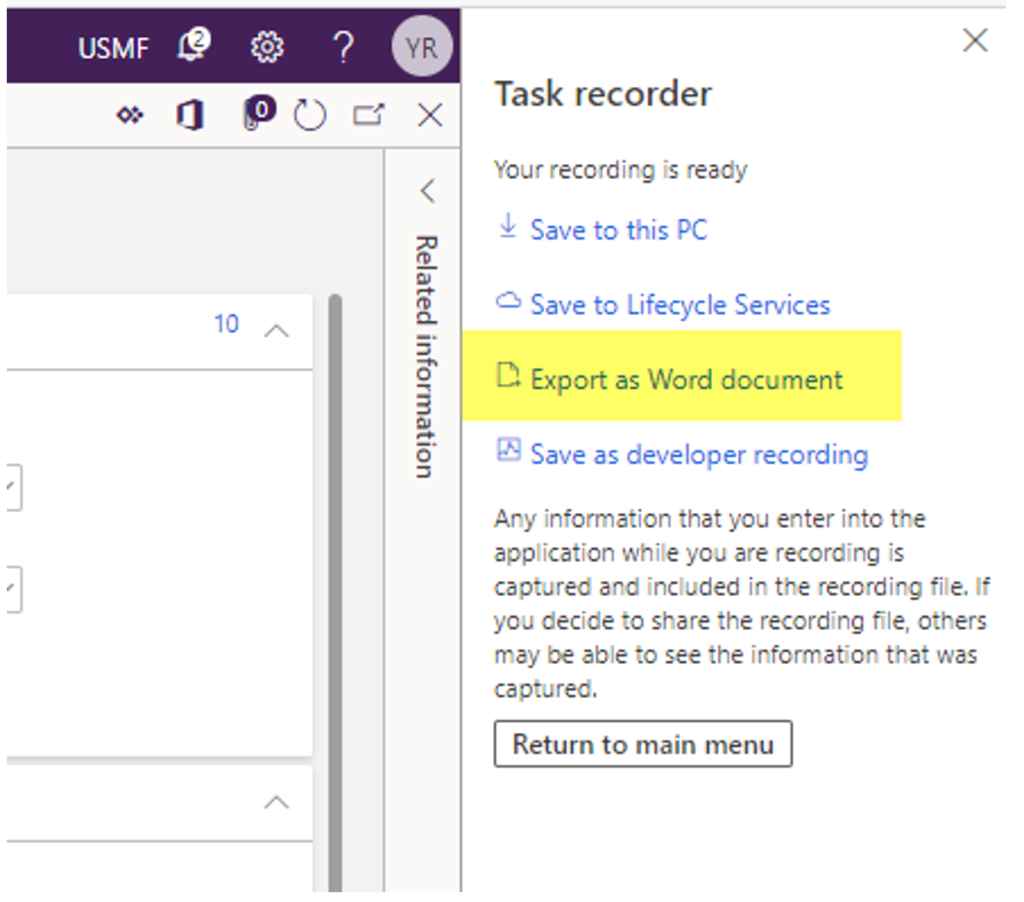Viewport: 1024px width, 902px height.
Task: Pop out the form in a new window
Action: tap(369, 114)
